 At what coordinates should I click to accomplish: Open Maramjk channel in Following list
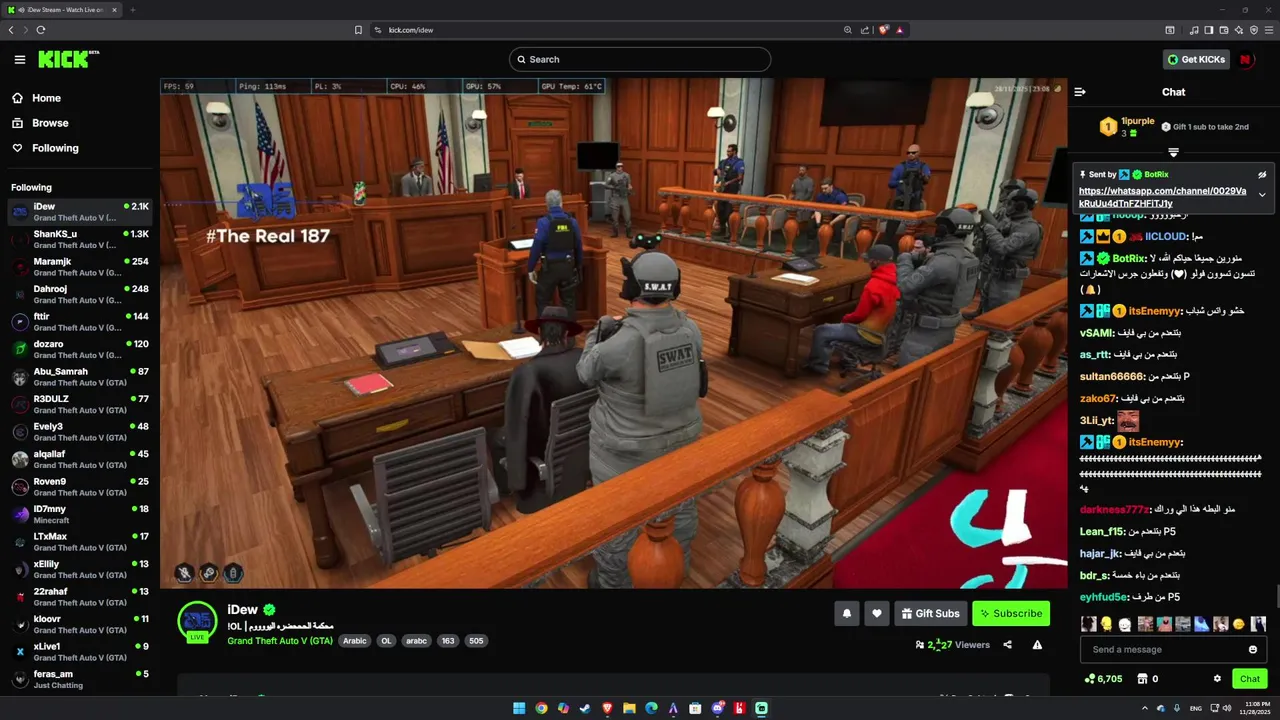point(80,267)
